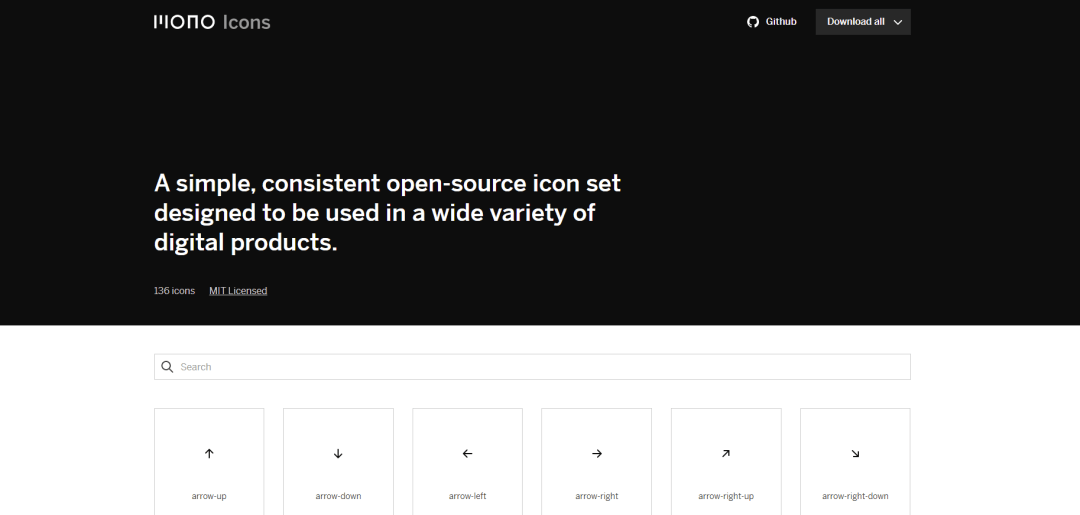Choose the arrow-right icon
1080x515 pixels.
click(x=597, y=453)
